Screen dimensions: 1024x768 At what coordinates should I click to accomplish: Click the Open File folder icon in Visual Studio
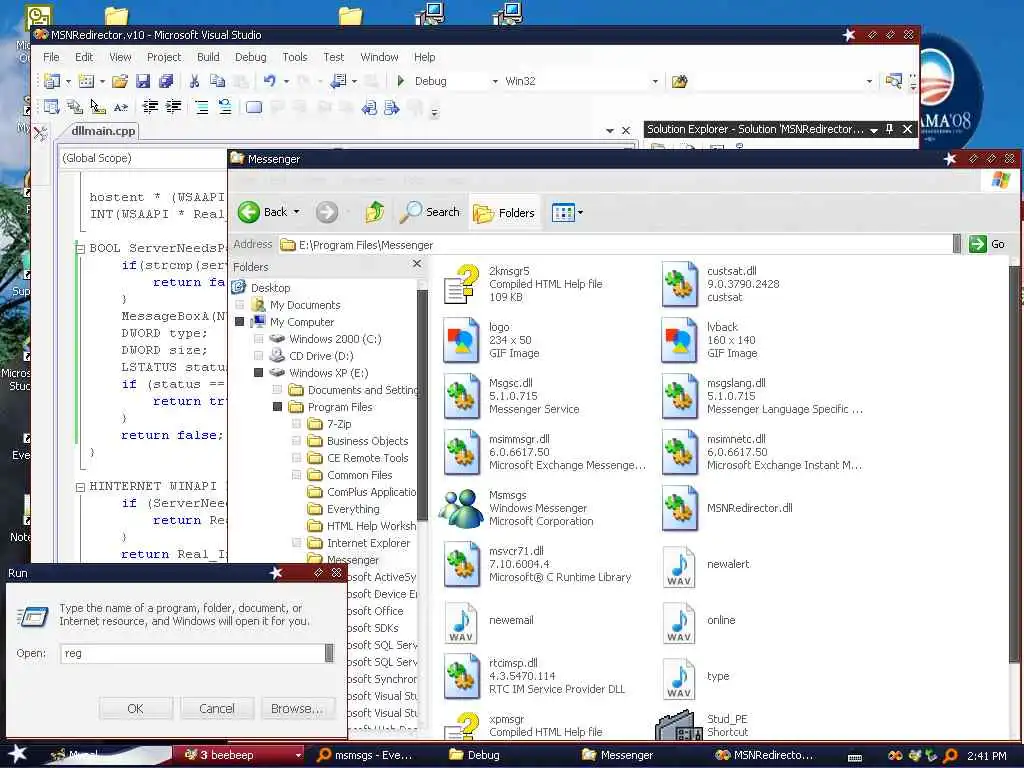[120, 81]
